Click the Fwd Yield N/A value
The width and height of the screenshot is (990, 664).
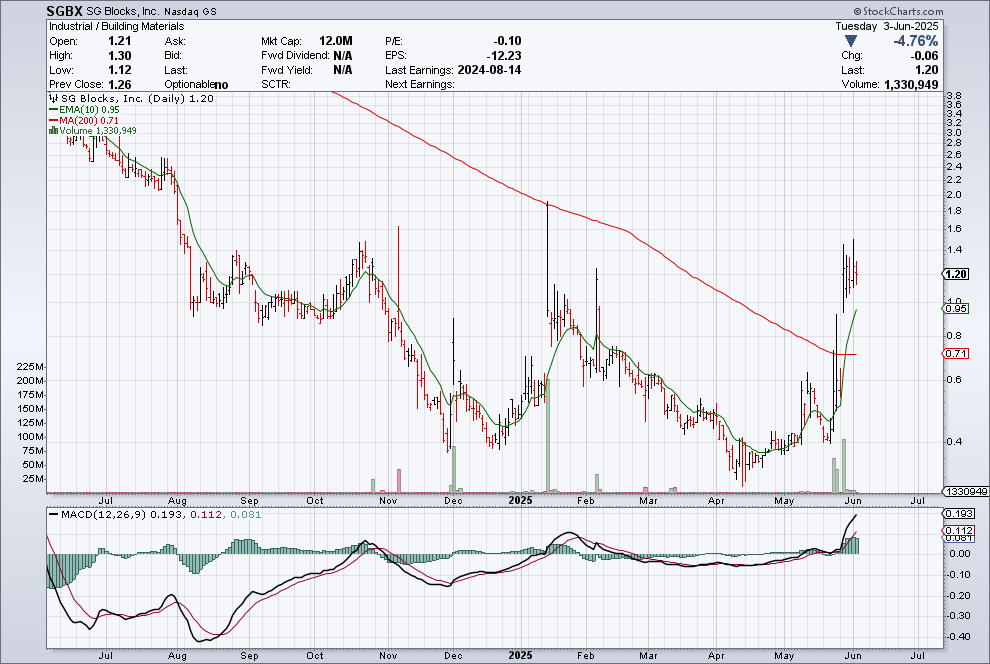tap(343, 70)
